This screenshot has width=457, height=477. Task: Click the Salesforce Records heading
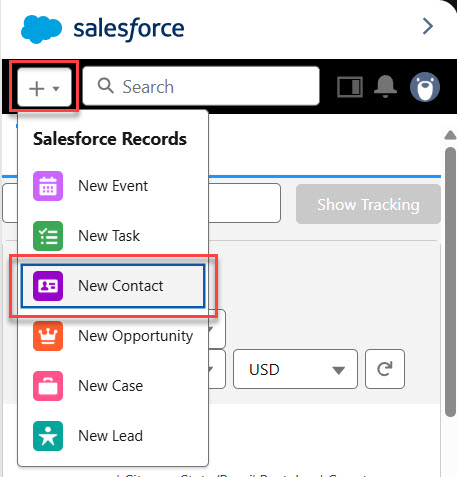coord(110,139)
